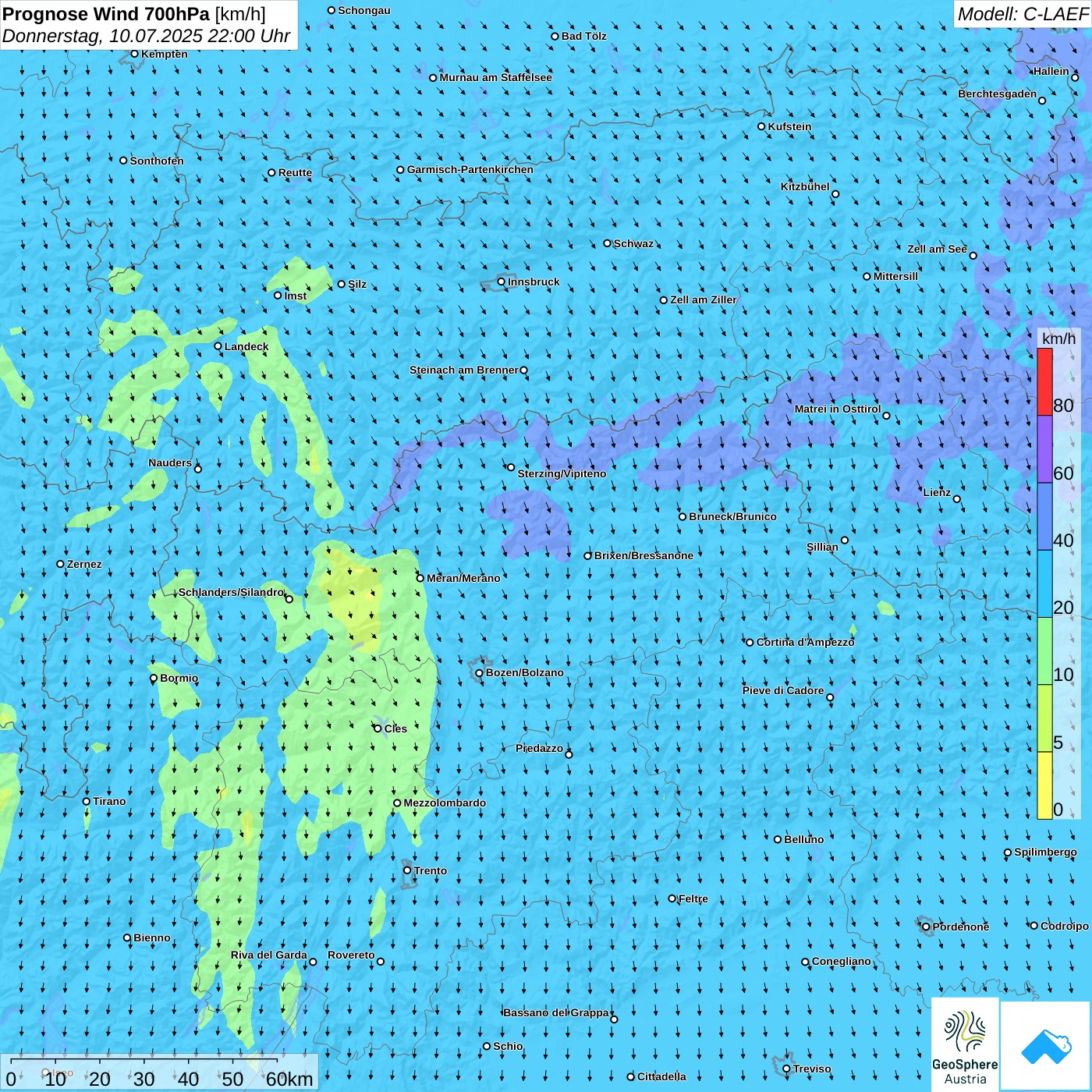The width and height of the screenshot is (1092, 1092).
Task: Click the Zell am See label
Action: (937, 249)
